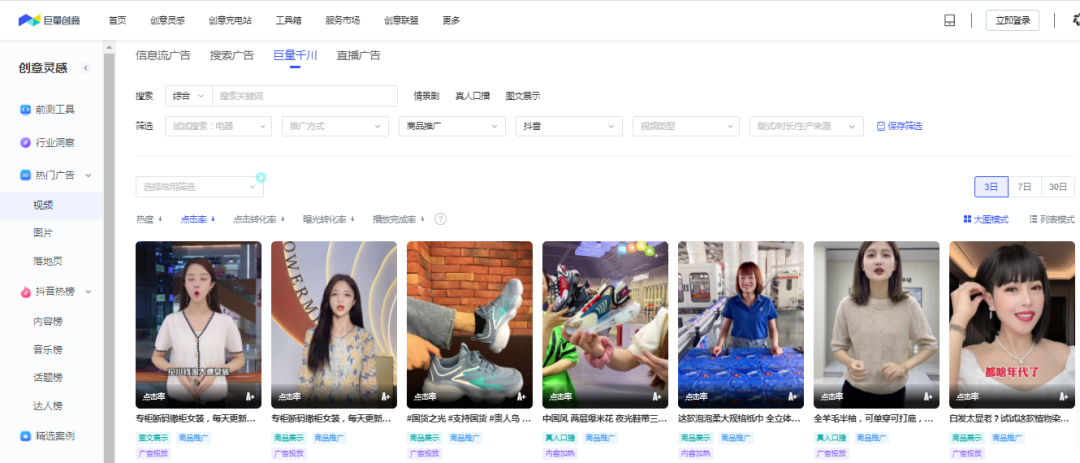Click the 立即登录 button

tap(1012, 21)
